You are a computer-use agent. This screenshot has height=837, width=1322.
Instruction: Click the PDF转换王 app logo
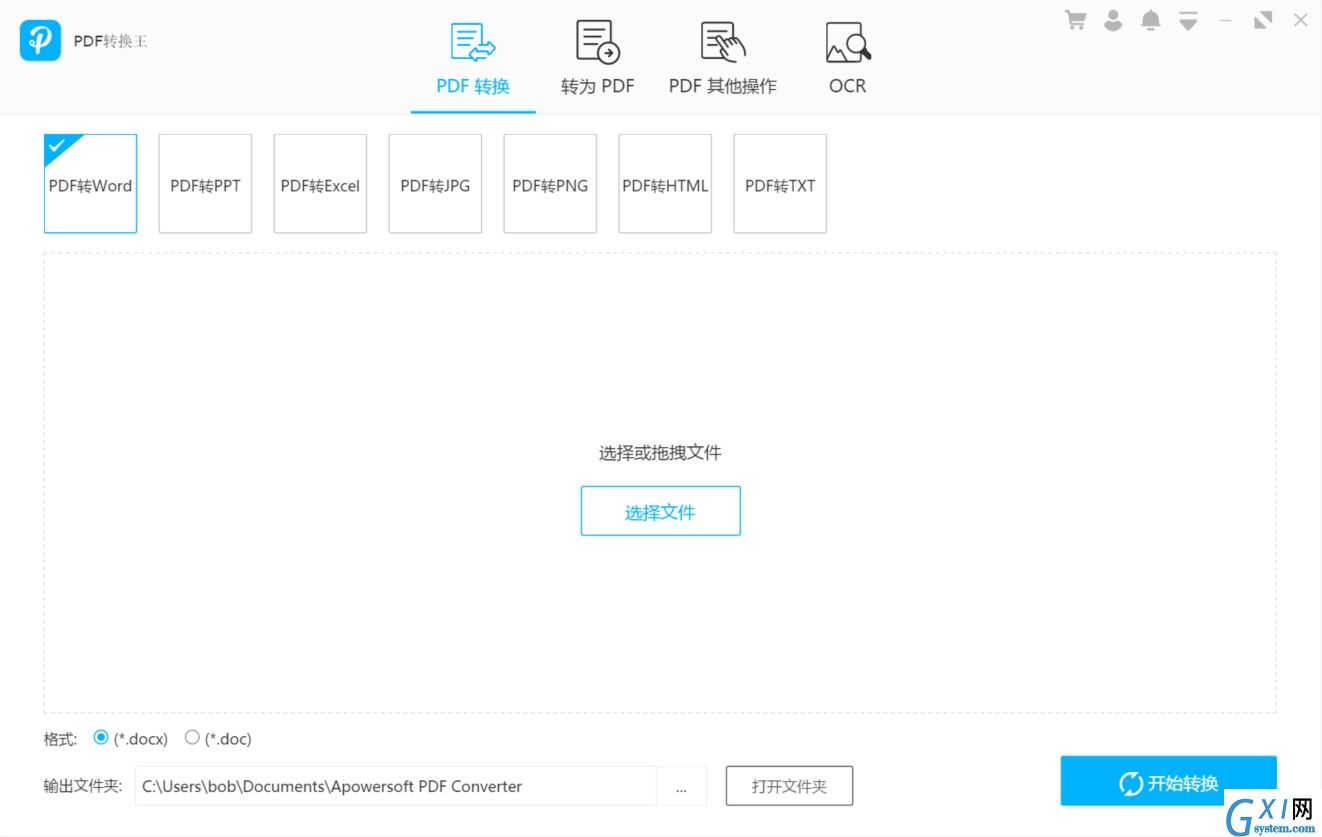point(40,40)
